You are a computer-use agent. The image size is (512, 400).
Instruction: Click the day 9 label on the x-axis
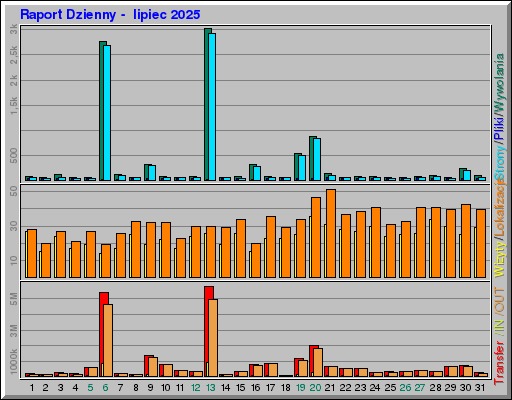(150, 388)
